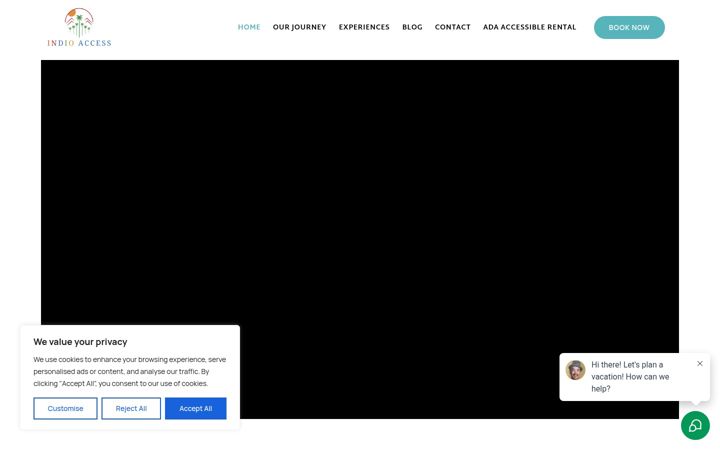Open the Indio Access logo homepage link

point(79,28)
